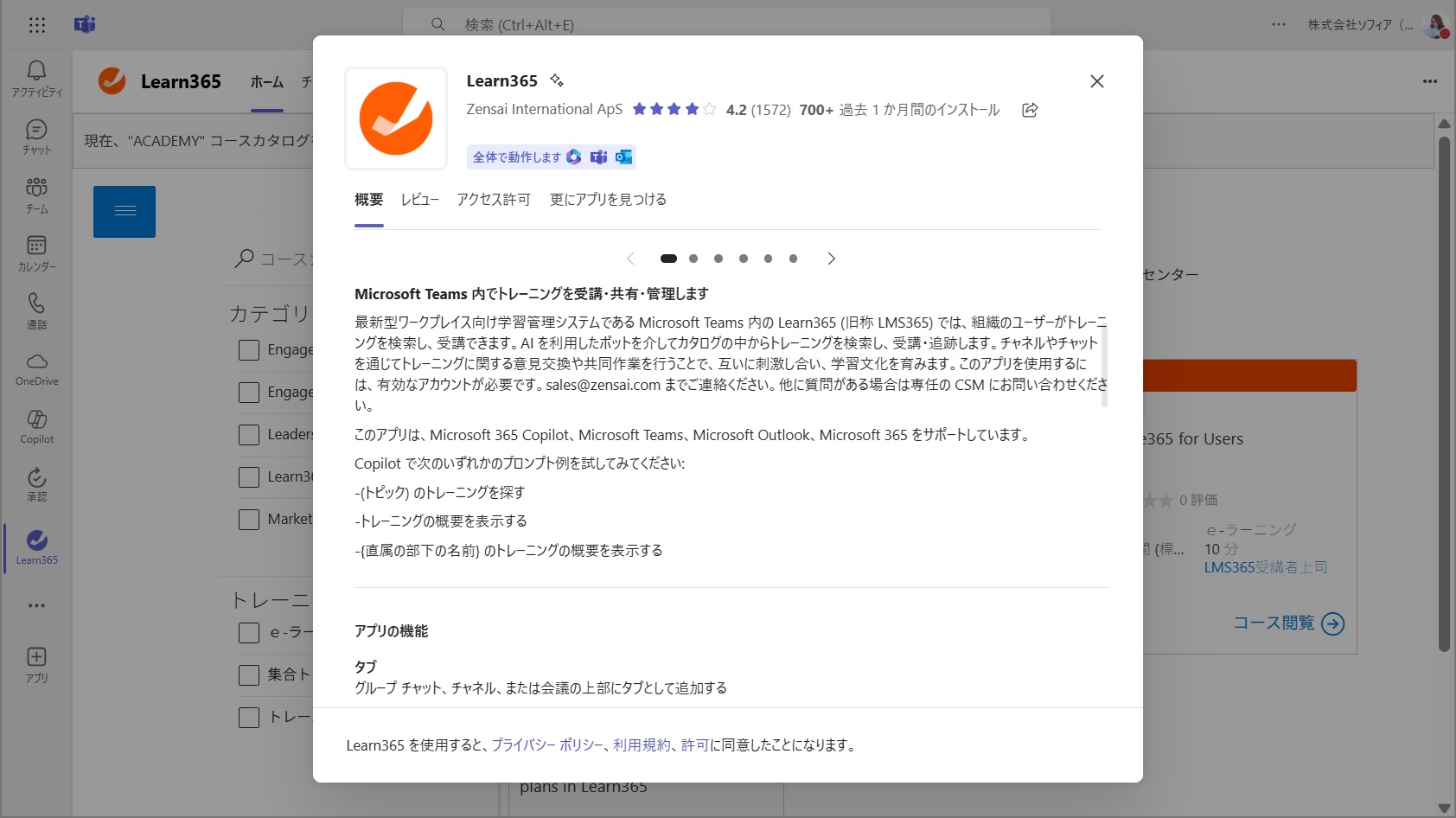Check the first Engage category checkbox
The height and width of the screenshot is (818, 1456).
249,350
